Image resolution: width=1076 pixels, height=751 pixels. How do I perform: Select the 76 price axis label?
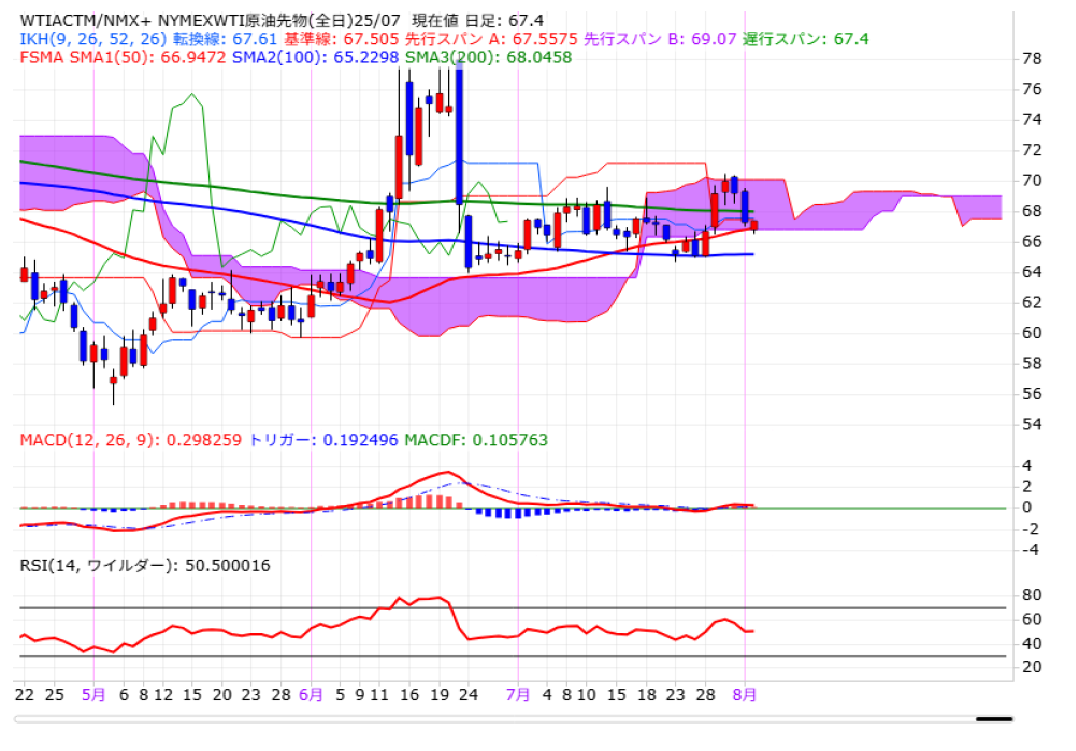(x=1031, y=89)
